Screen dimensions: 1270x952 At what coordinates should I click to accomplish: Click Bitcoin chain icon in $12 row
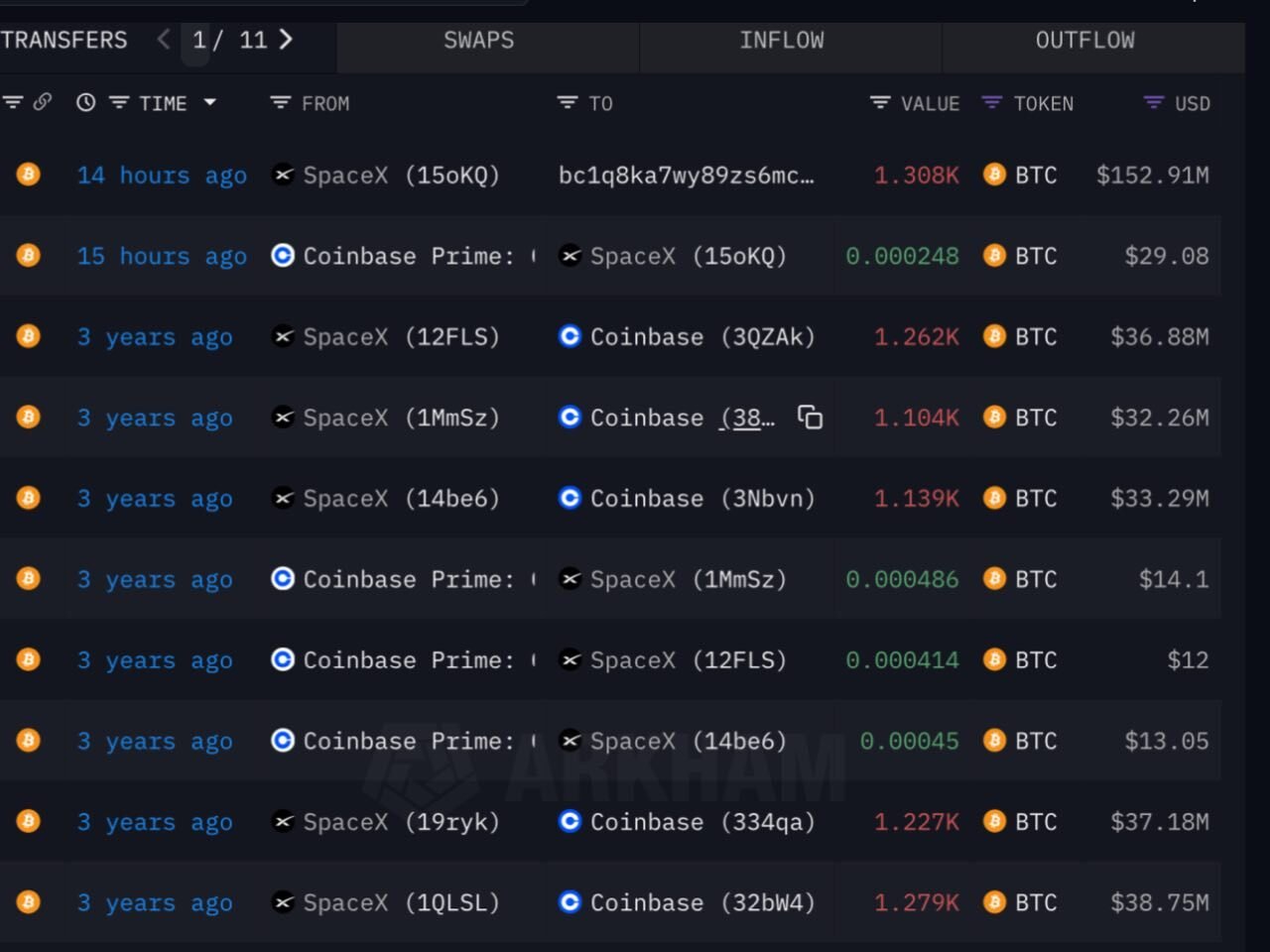(x=28, y=660)
